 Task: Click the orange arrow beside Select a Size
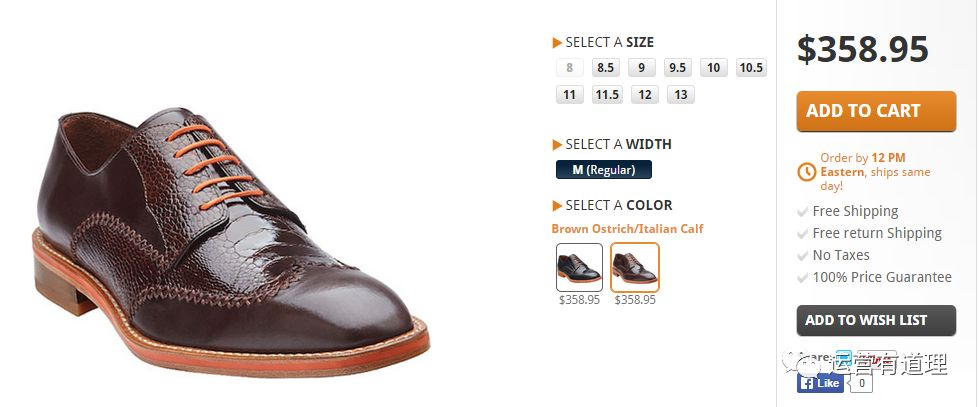558,43
